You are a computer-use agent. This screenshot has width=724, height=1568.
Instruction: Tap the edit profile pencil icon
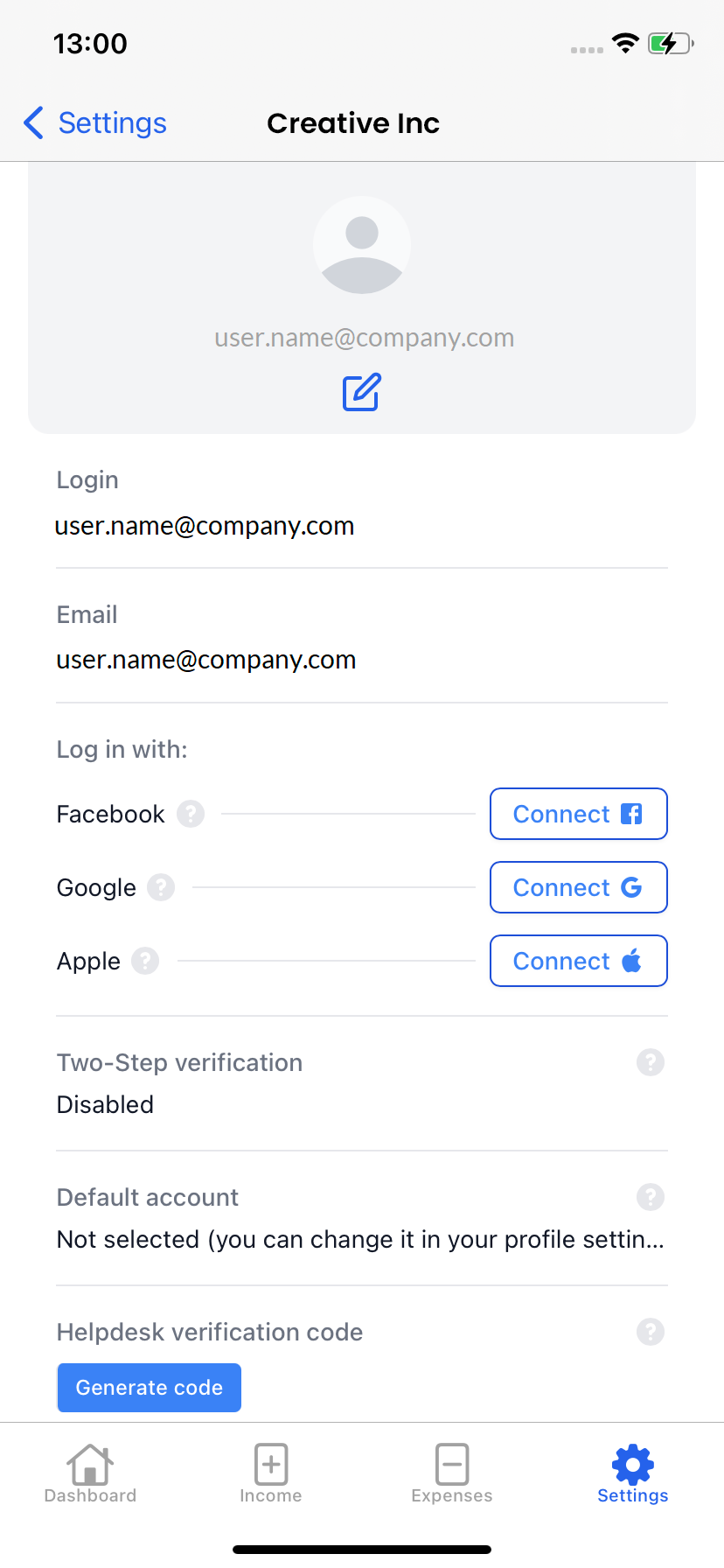(361, 392)
